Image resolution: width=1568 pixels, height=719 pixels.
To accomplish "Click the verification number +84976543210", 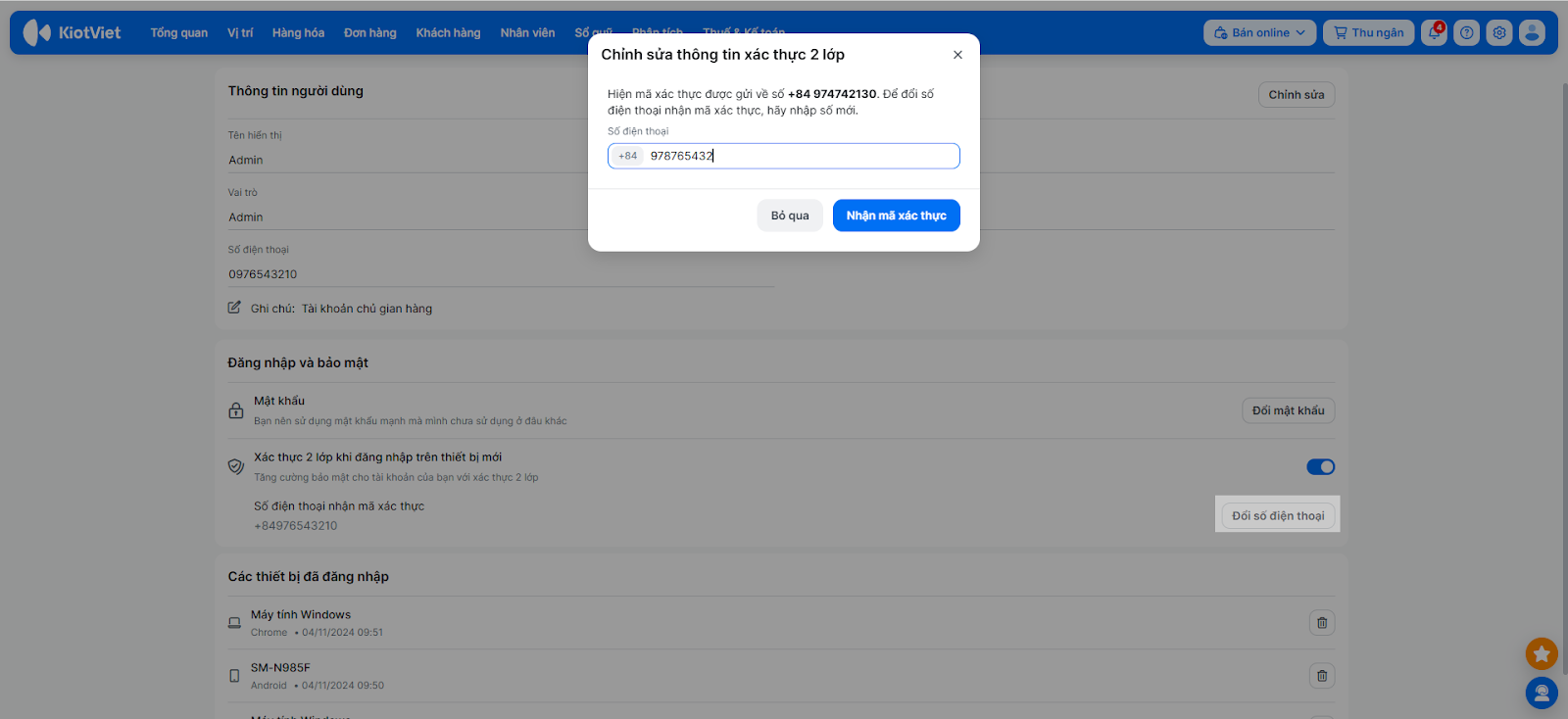I will point(296,526).
